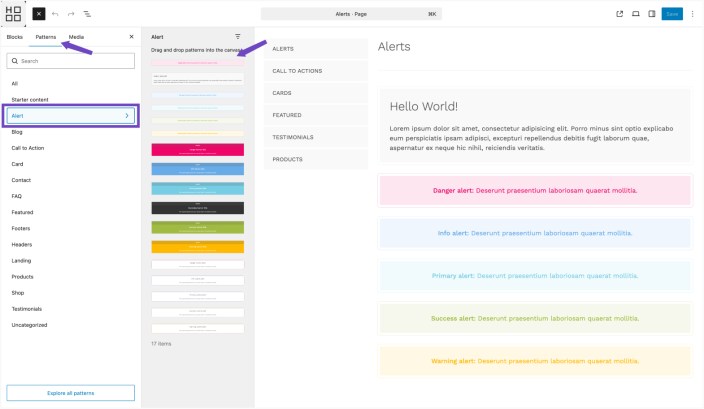This screenshot has width=704, height=409.
Task: Select the Footers pattern category
Action: pyautogui.click(x=21, y=229)
